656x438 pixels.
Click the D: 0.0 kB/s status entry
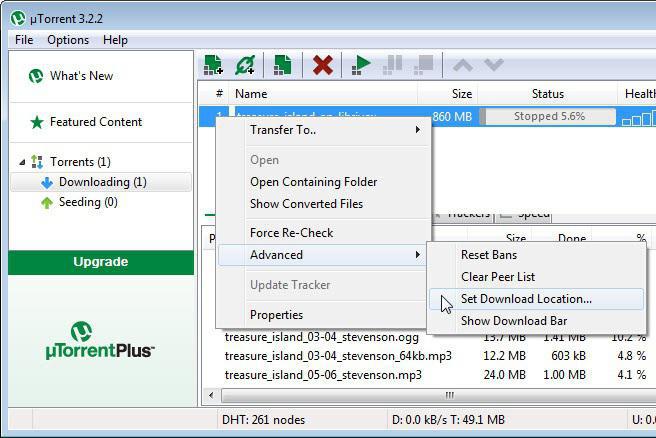pos(448,420)
